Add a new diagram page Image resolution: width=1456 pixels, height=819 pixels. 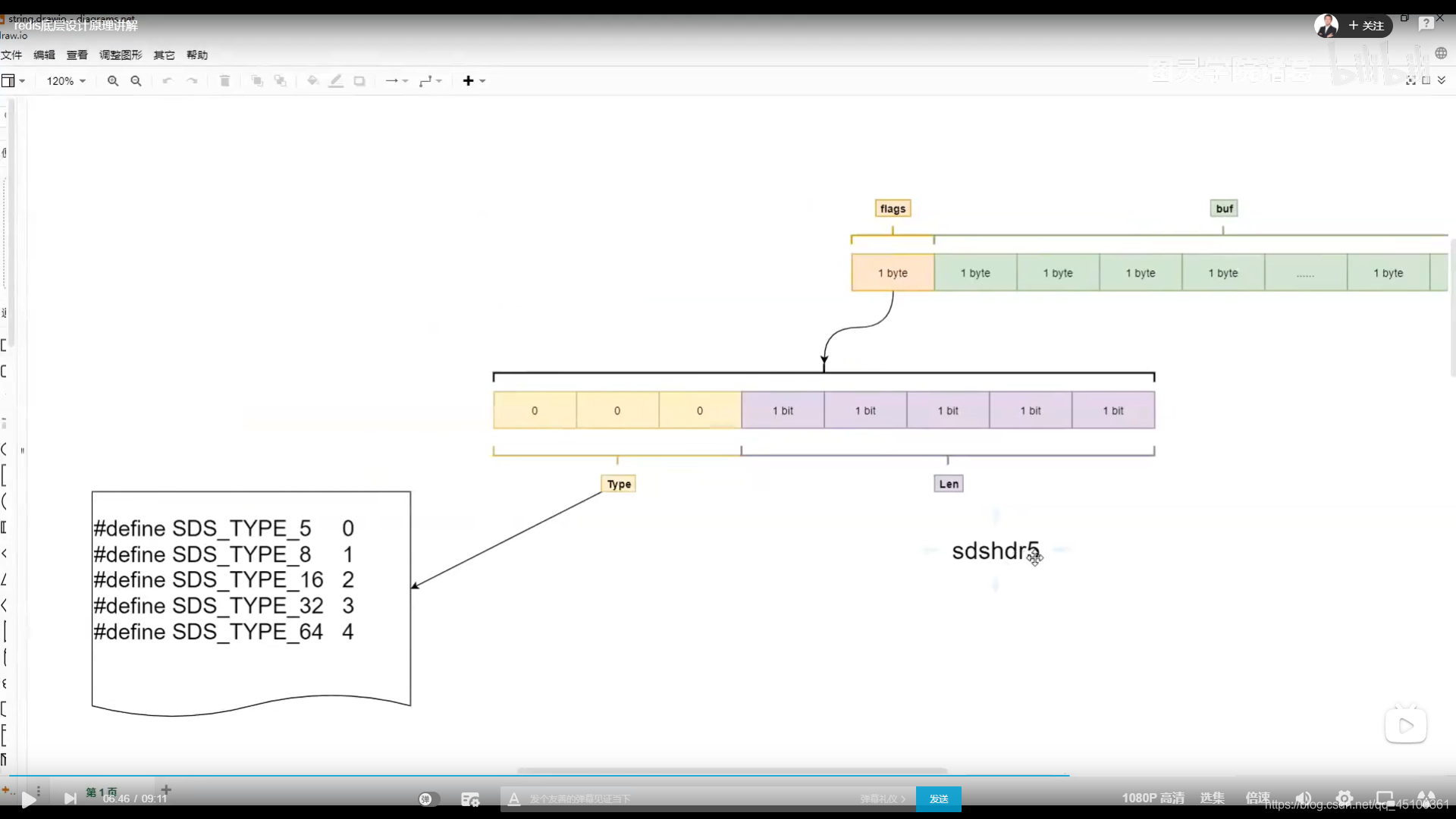[x=166, y=790]
